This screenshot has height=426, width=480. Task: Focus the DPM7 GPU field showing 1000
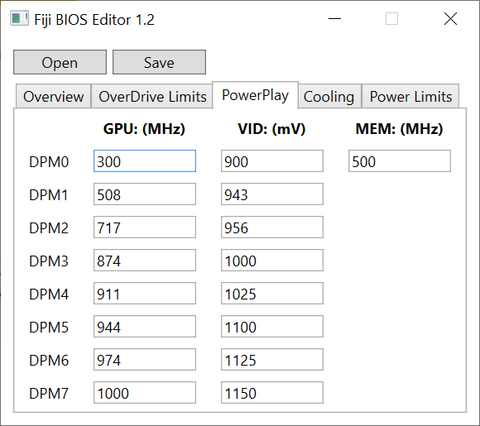(145, 393)
